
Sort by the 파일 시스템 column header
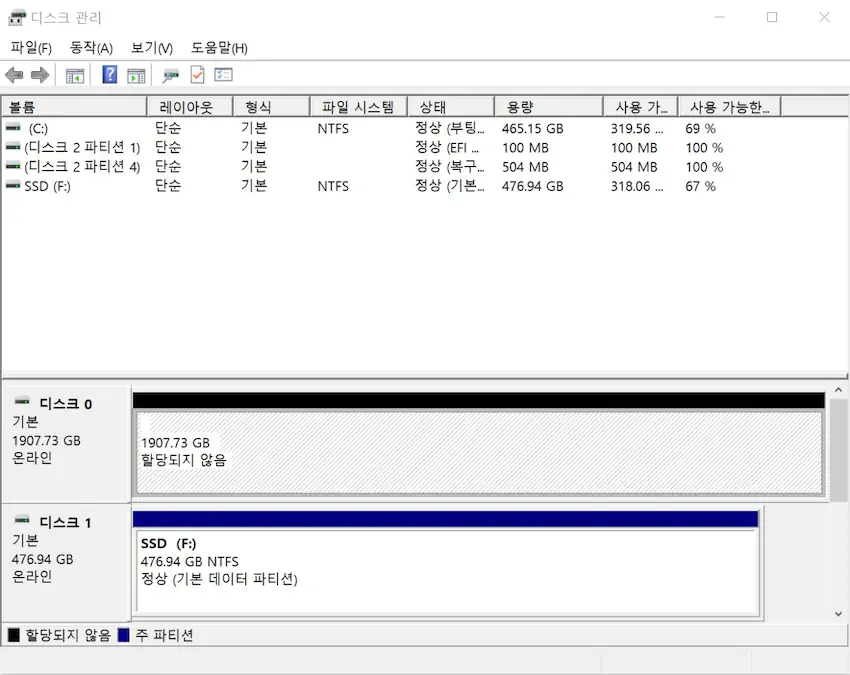click(358, 107)
